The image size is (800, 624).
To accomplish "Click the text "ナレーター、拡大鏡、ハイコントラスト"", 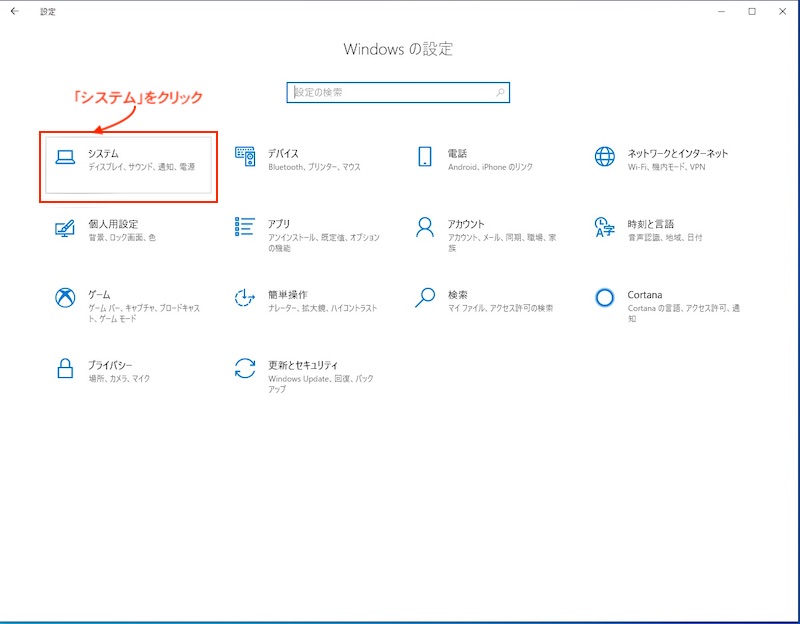I will (322, 308).
